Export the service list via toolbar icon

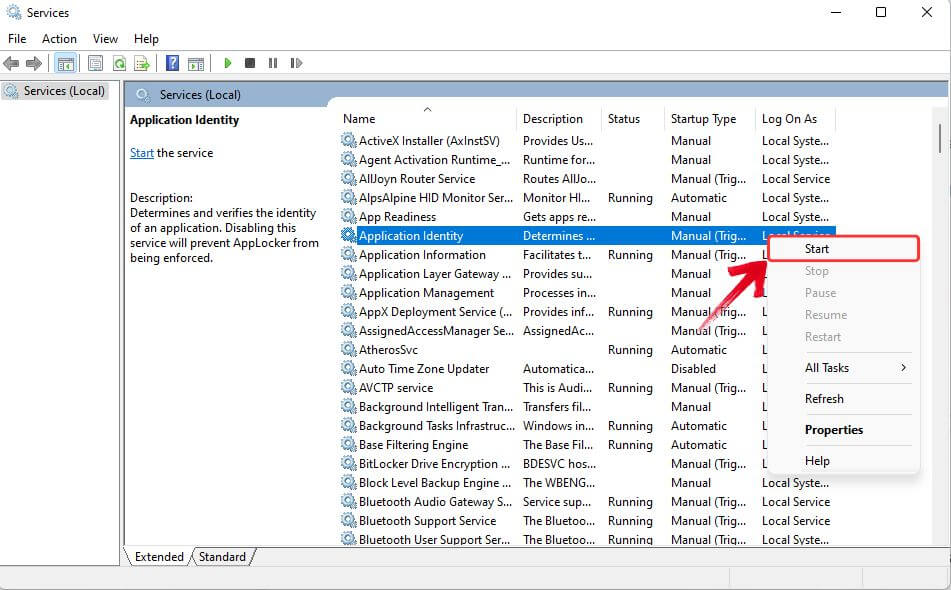[x=142, y=63]
